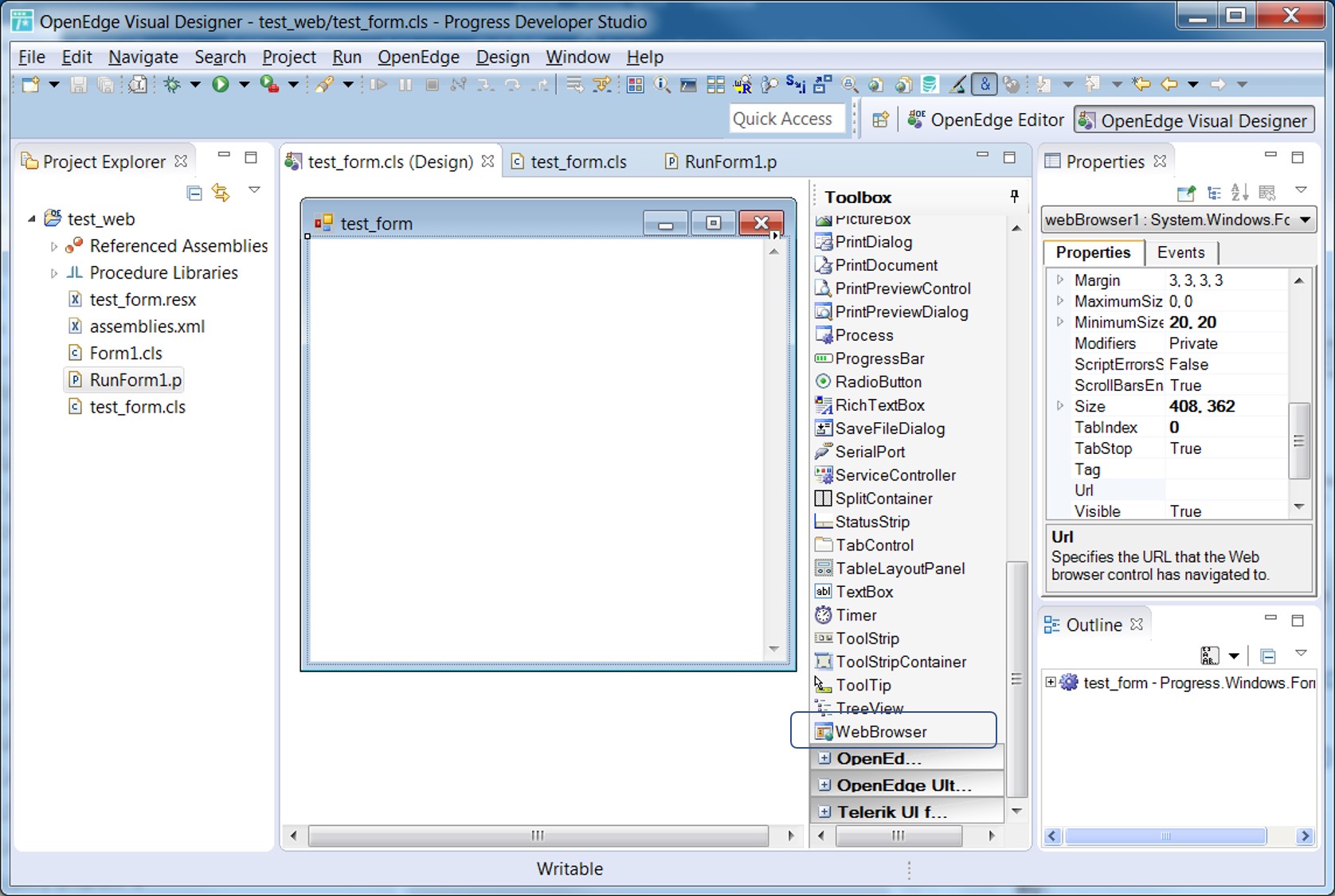Click the Url property value field
Viewport: 1335px width, 896px height.
pyautogui.click(x=1227, y=491)
